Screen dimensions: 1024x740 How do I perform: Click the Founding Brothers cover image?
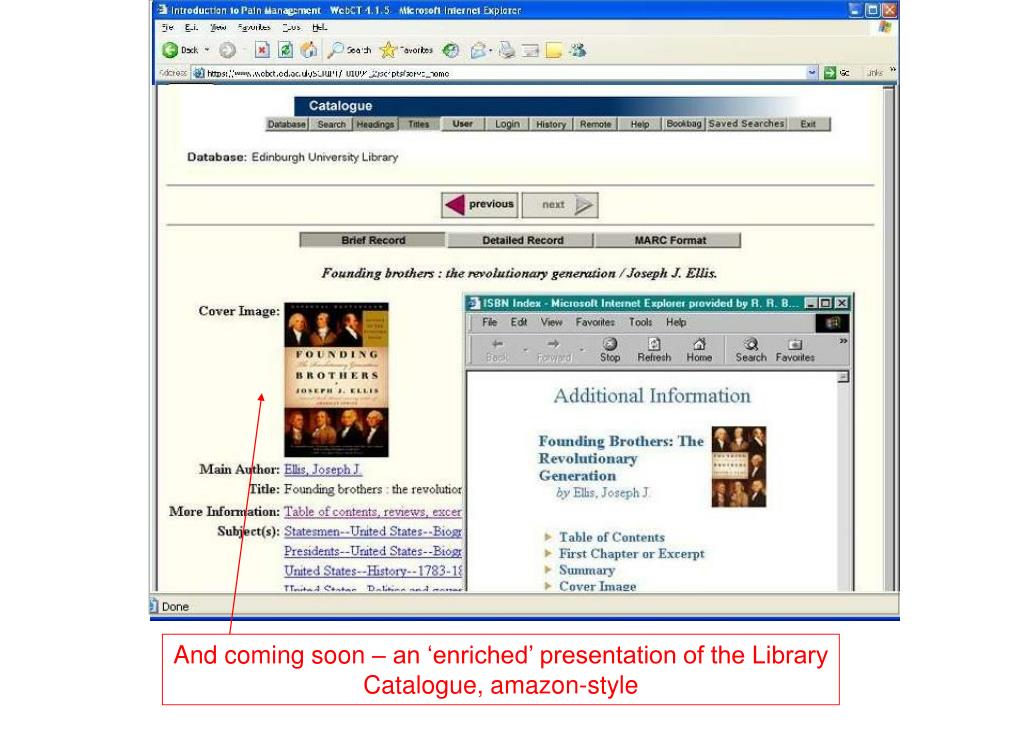(336, 379)
